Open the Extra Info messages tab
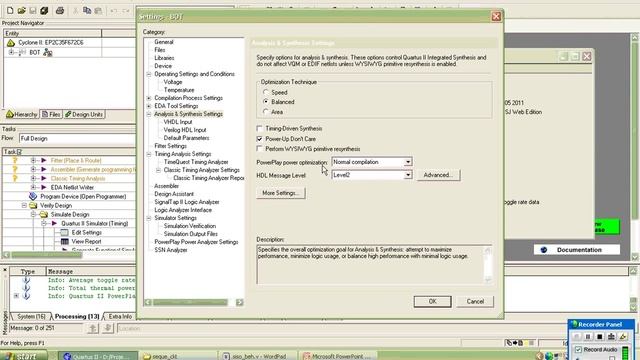The height and width of the screenshot is (360, 640). point(120,316)
